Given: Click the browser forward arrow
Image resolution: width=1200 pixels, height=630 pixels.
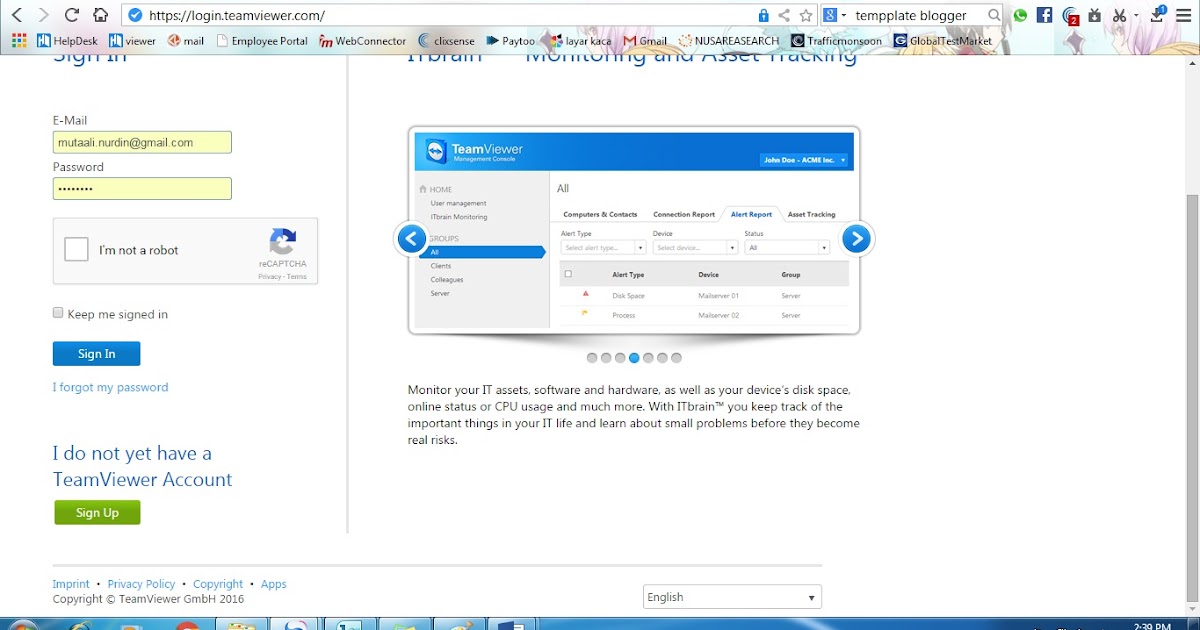Looking at the screenshot, I should click(x=43, y=15).
